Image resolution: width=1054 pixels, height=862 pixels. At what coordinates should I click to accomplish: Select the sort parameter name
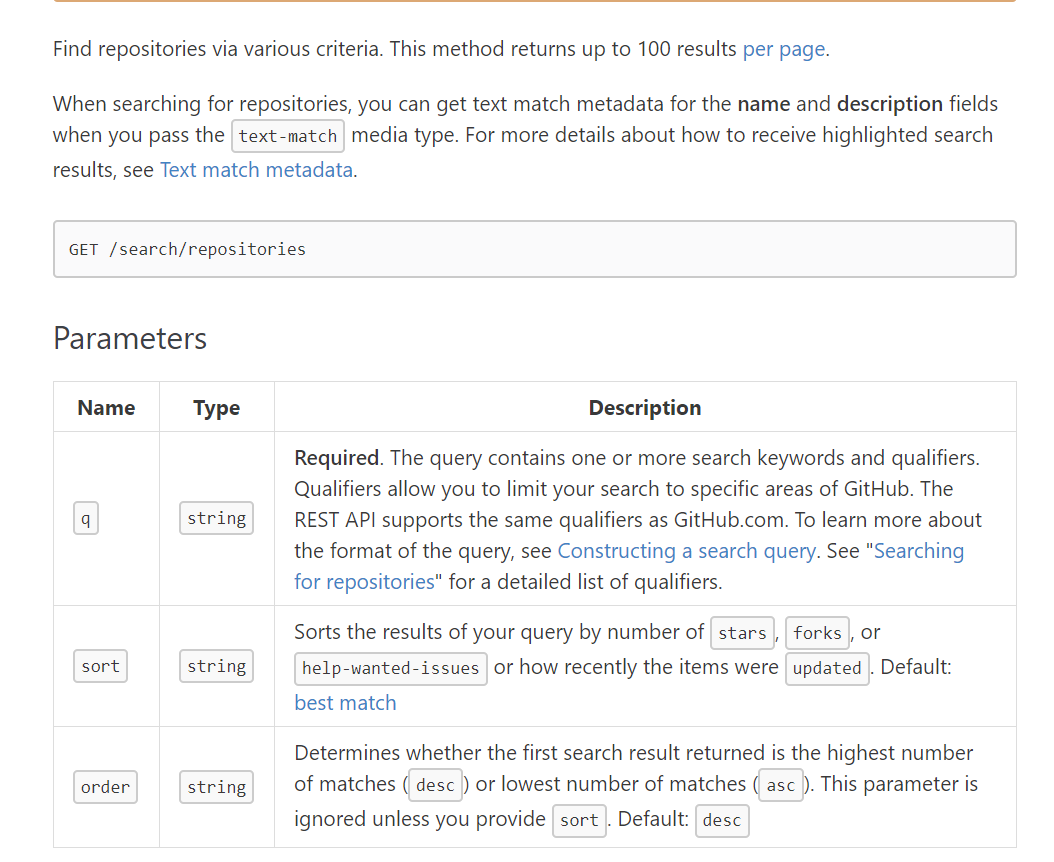pos(100,666)
